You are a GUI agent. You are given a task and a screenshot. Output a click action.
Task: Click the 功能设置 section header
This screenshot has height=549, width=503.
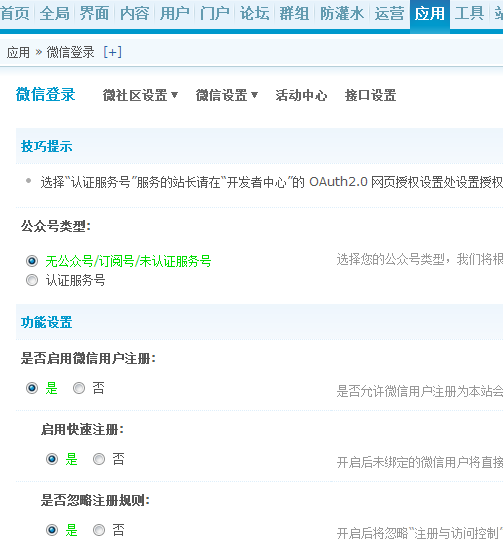pos(47,322)
